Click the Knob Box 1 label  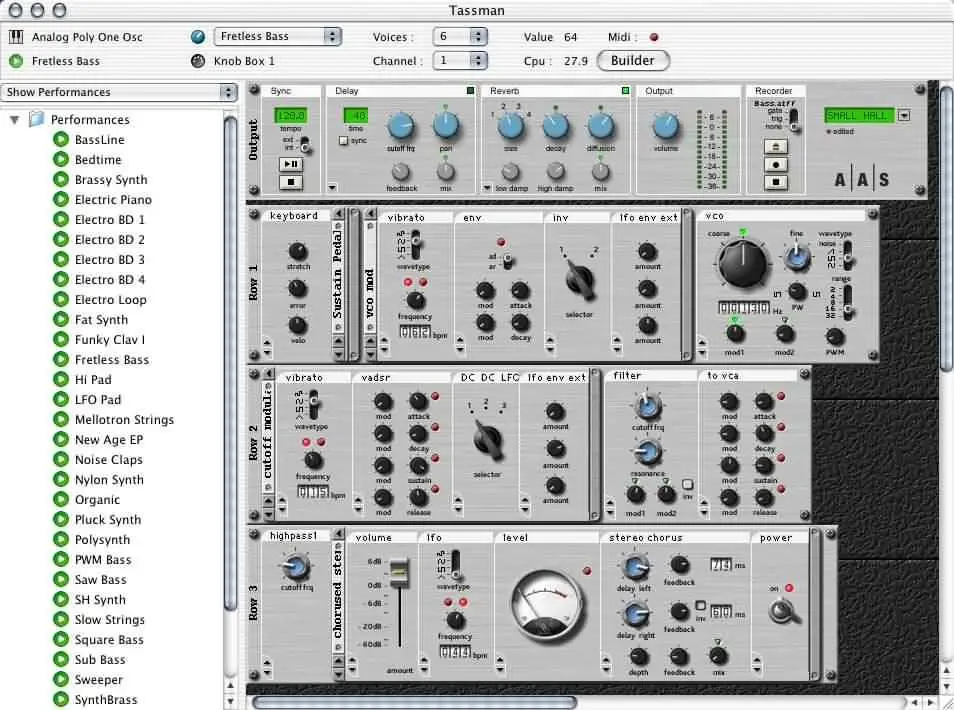tap(244, 61)
